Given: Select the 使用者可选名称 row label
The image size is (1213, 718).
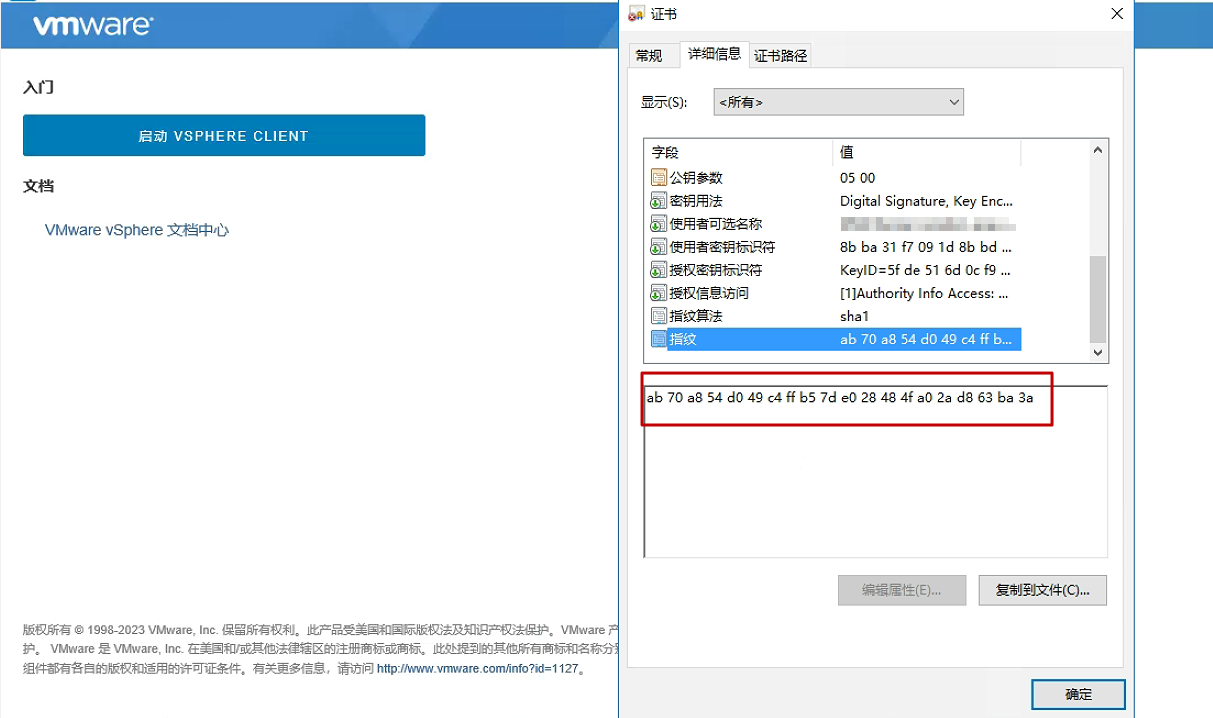Looking at the screenshot, I should (716, 224).
